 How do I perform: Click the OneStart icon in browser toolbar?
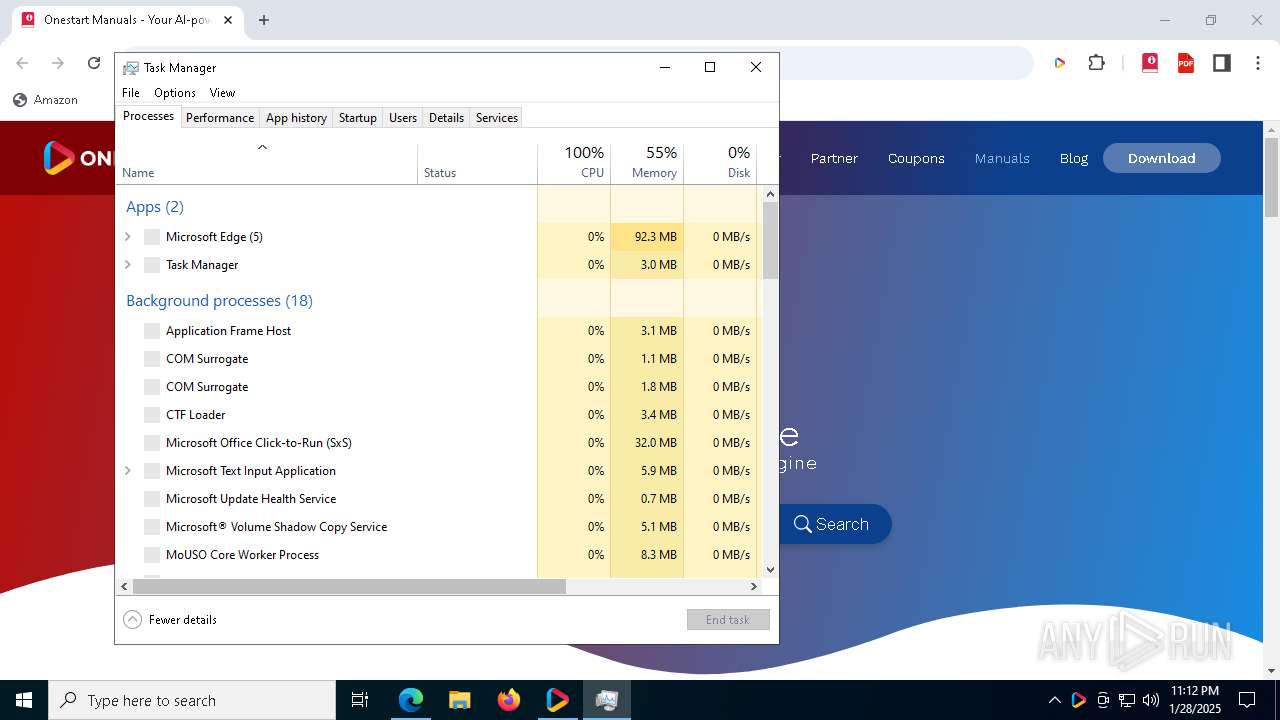click(1060, 63)
